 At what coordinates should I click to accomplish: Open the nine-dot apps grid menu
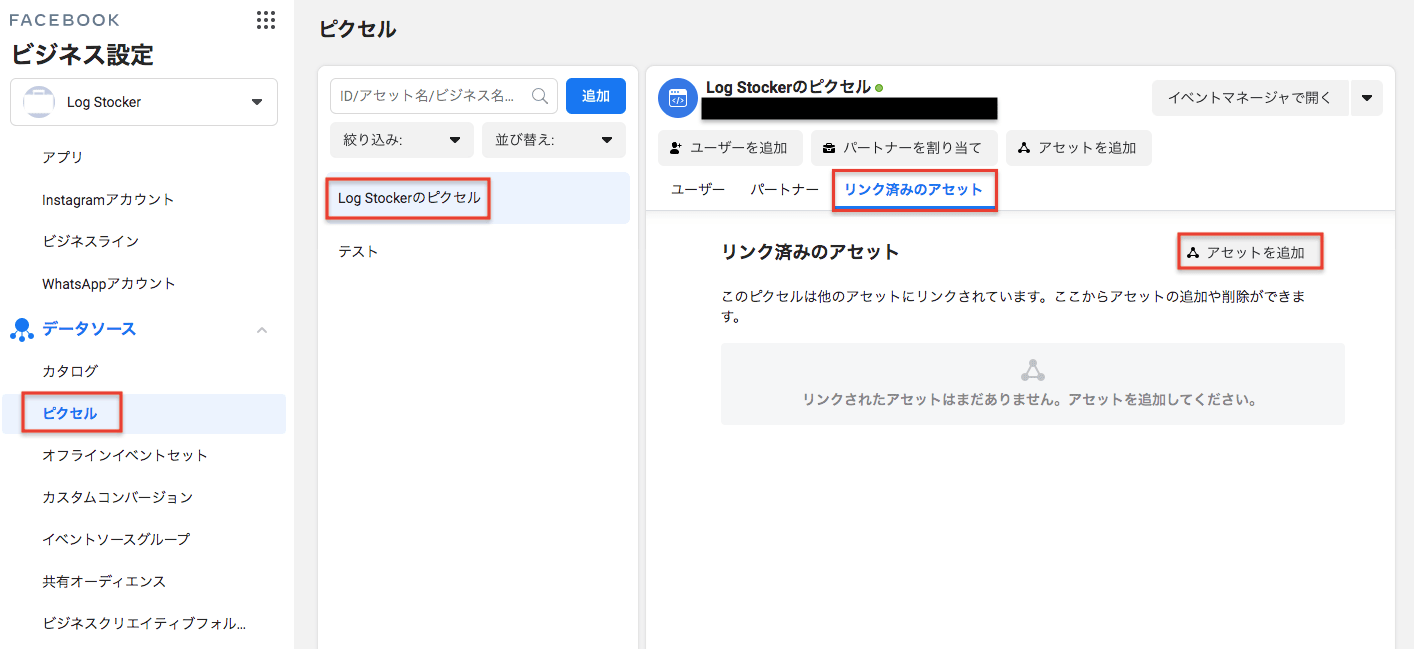266,20
